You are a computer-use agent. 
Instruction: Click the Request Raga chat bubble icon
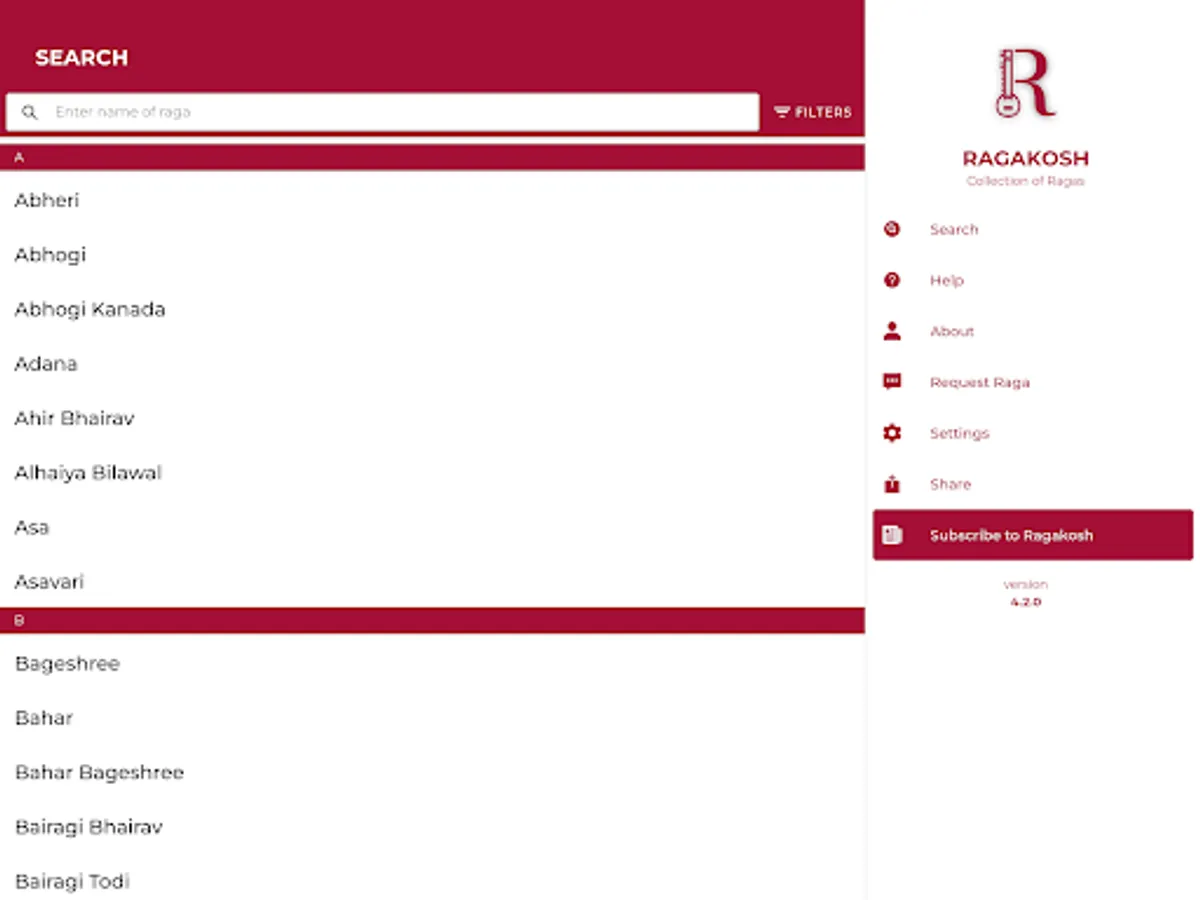892,382
